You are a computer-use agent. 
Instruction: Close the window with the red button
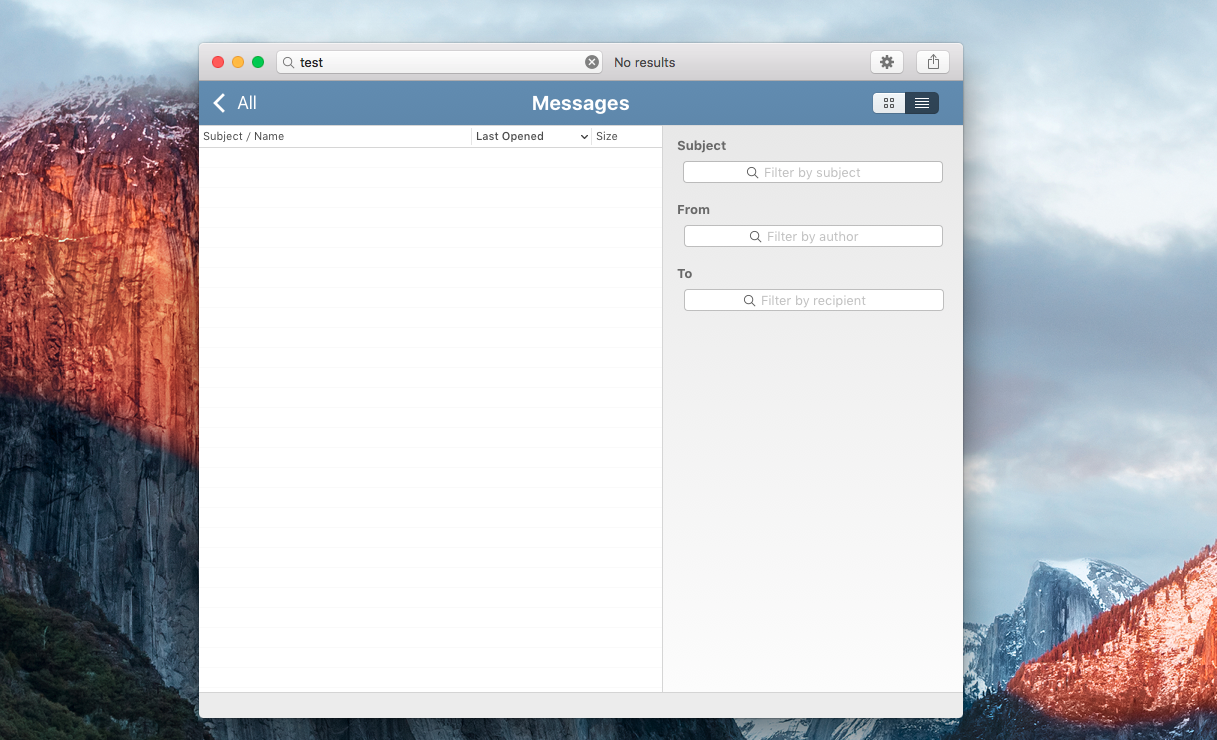pos(218,62)
